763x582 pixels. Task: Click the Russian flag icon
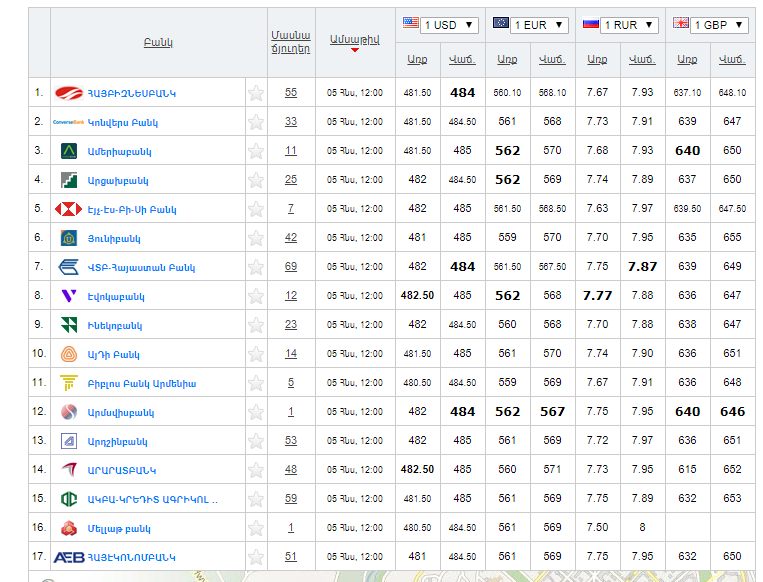(591, 22)
